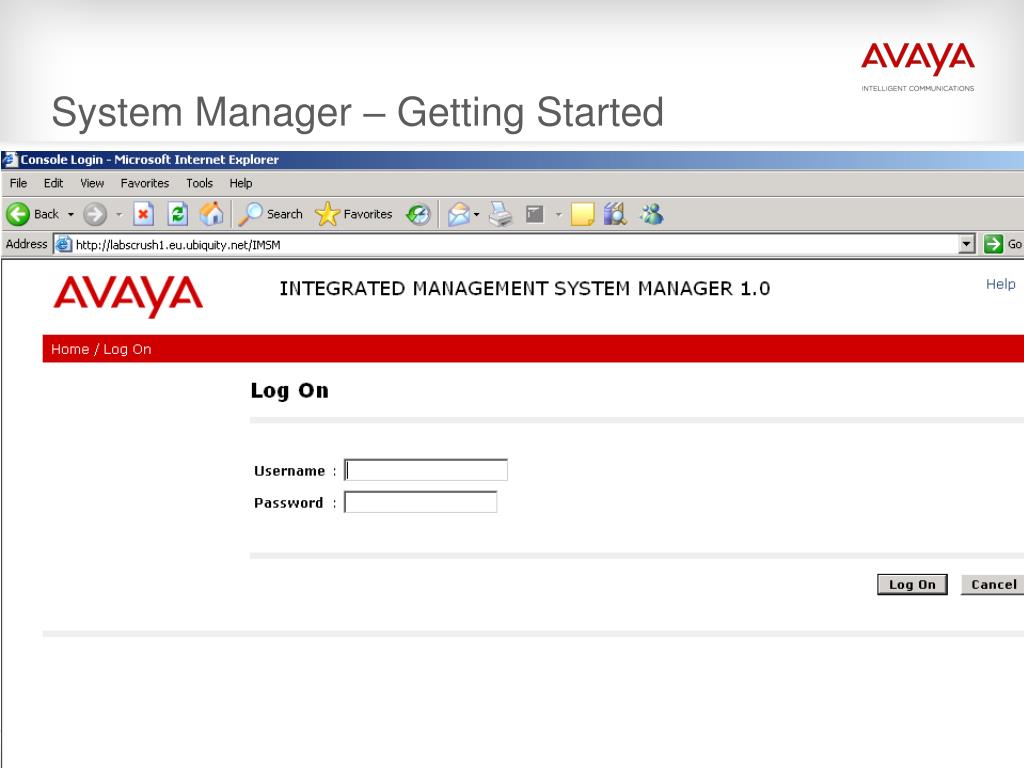1024x768 pixels.
Task: Click the Cancel button
Action: (993, 584)
